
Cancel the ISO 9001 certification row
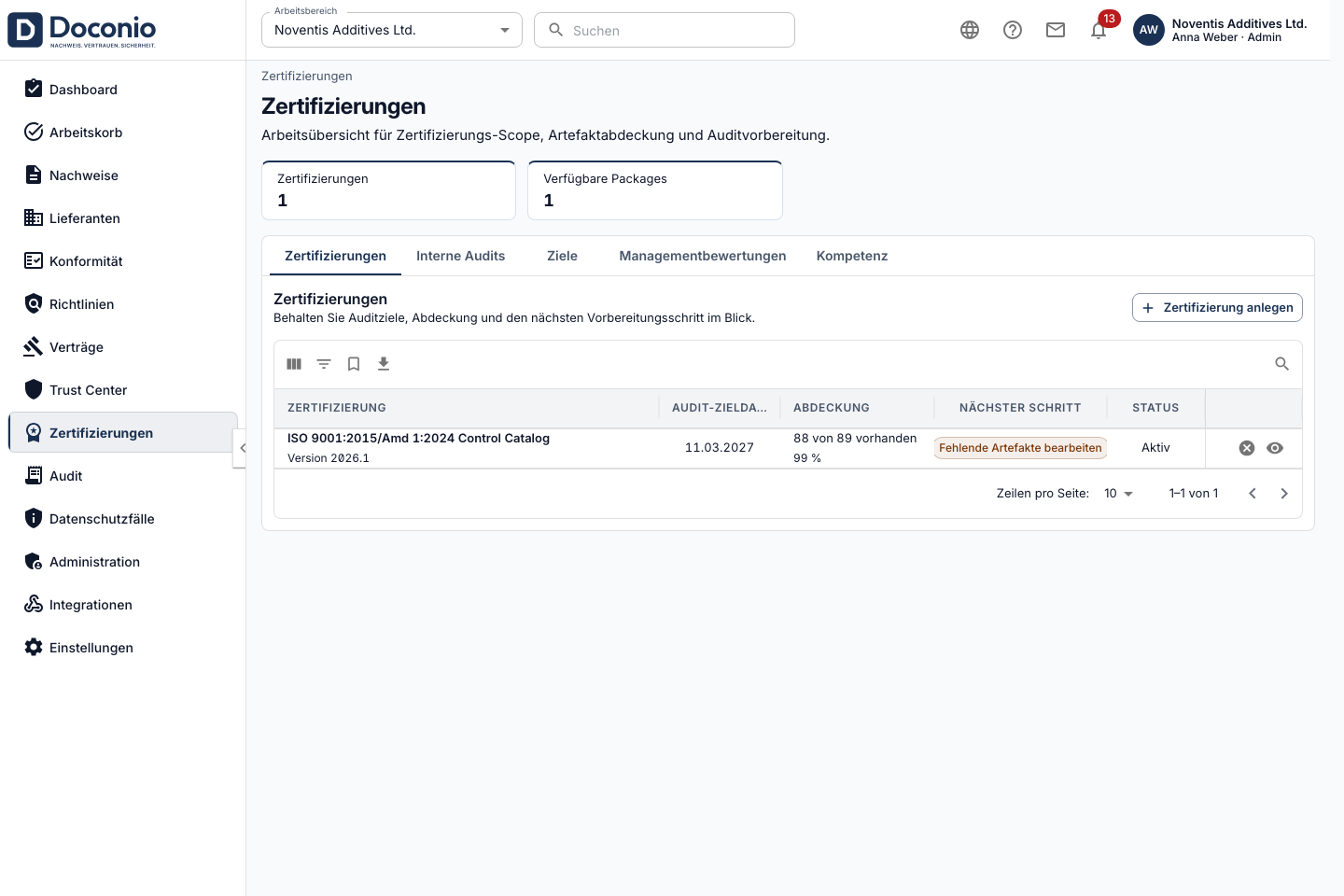tap(1247, 448)
